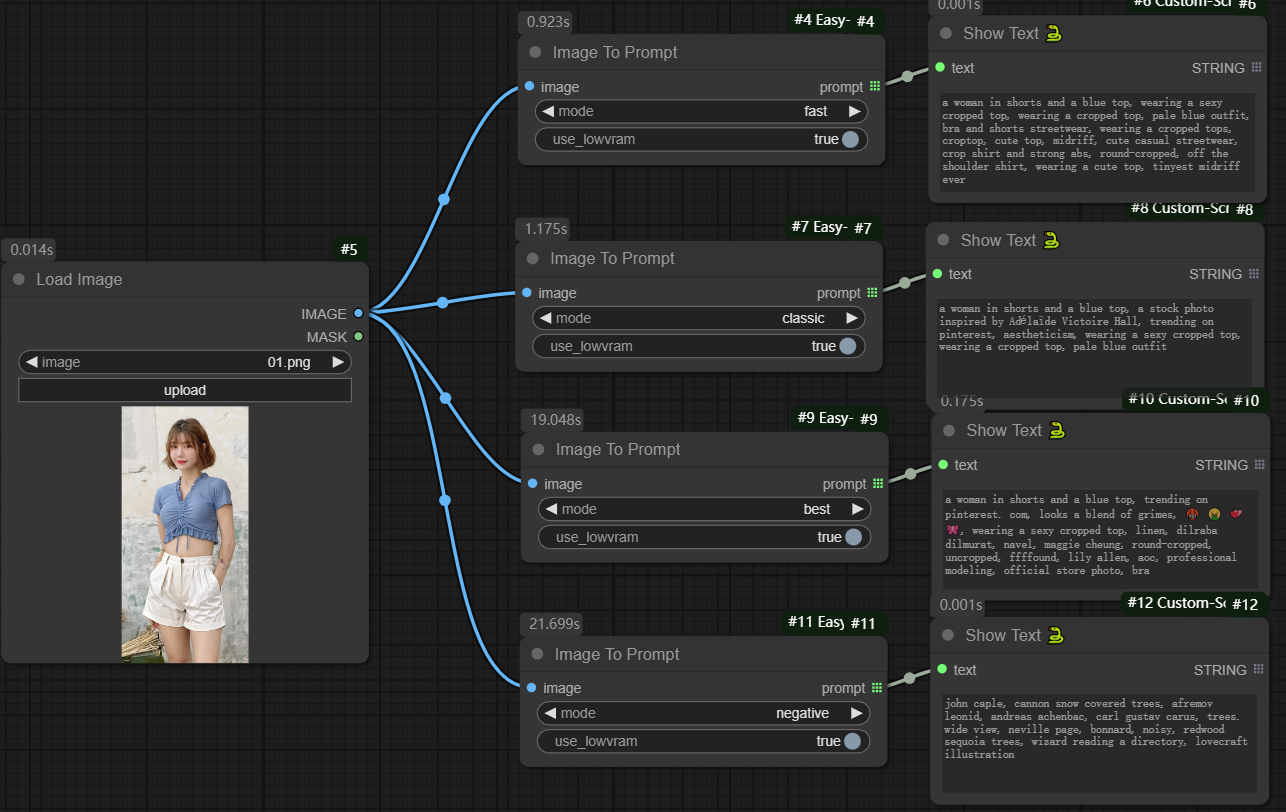This screenshot has height=812, width=1286.
Task: Toggle use_lowvram on the classic-mode node
Action: pyautogui.click(x=847, y=346)
